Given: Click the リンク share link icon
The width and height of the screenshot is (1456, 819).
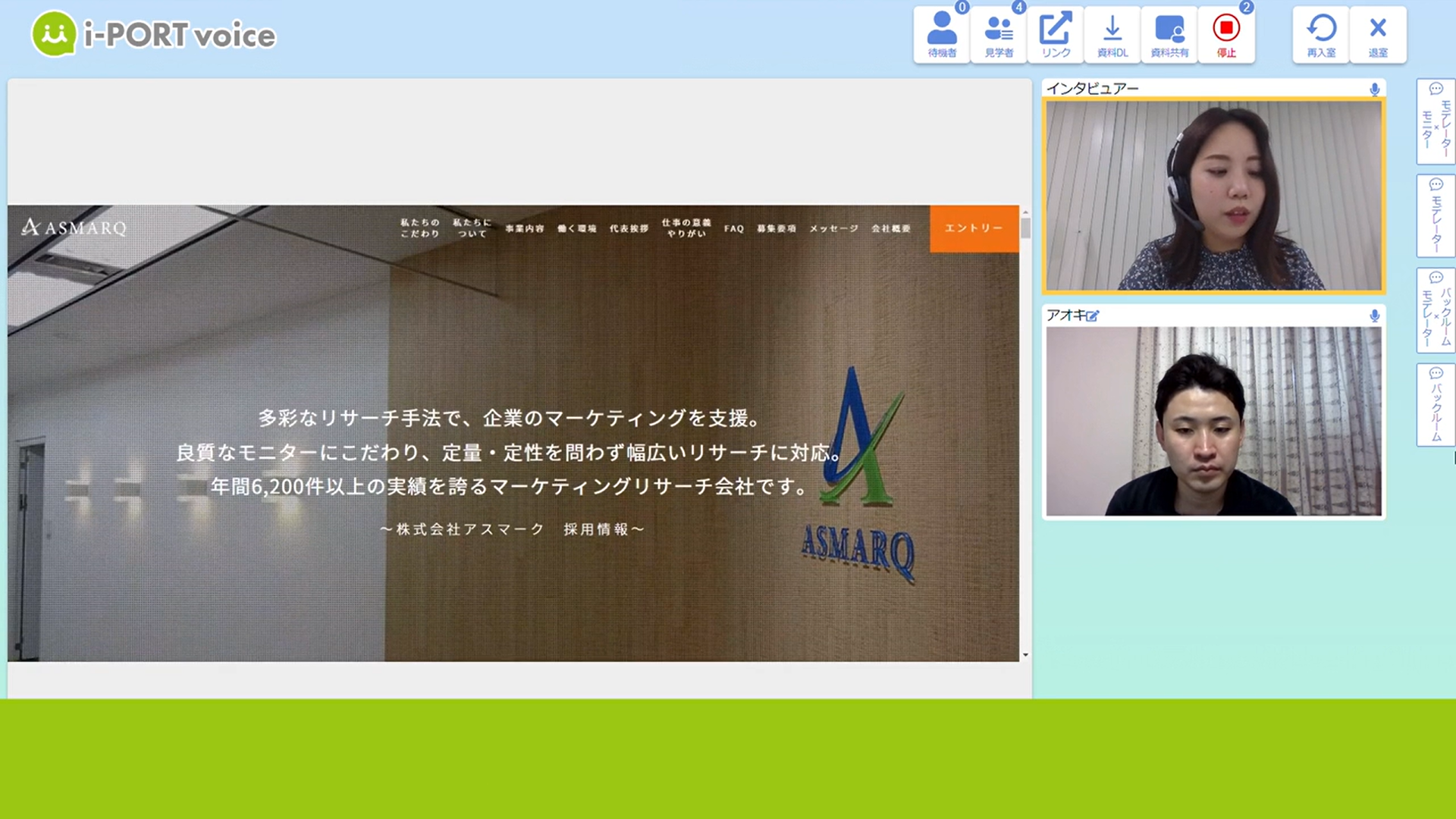Looking at the screenshot, I should [x=1056, y=35].
